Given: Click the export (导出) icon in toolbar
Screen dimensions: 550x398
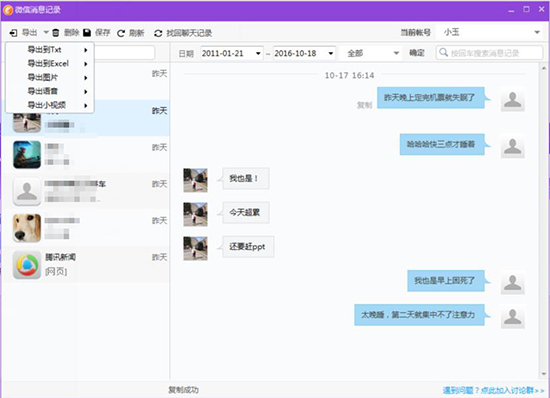Looking at the screenshot, I should (x=13, y=33).
